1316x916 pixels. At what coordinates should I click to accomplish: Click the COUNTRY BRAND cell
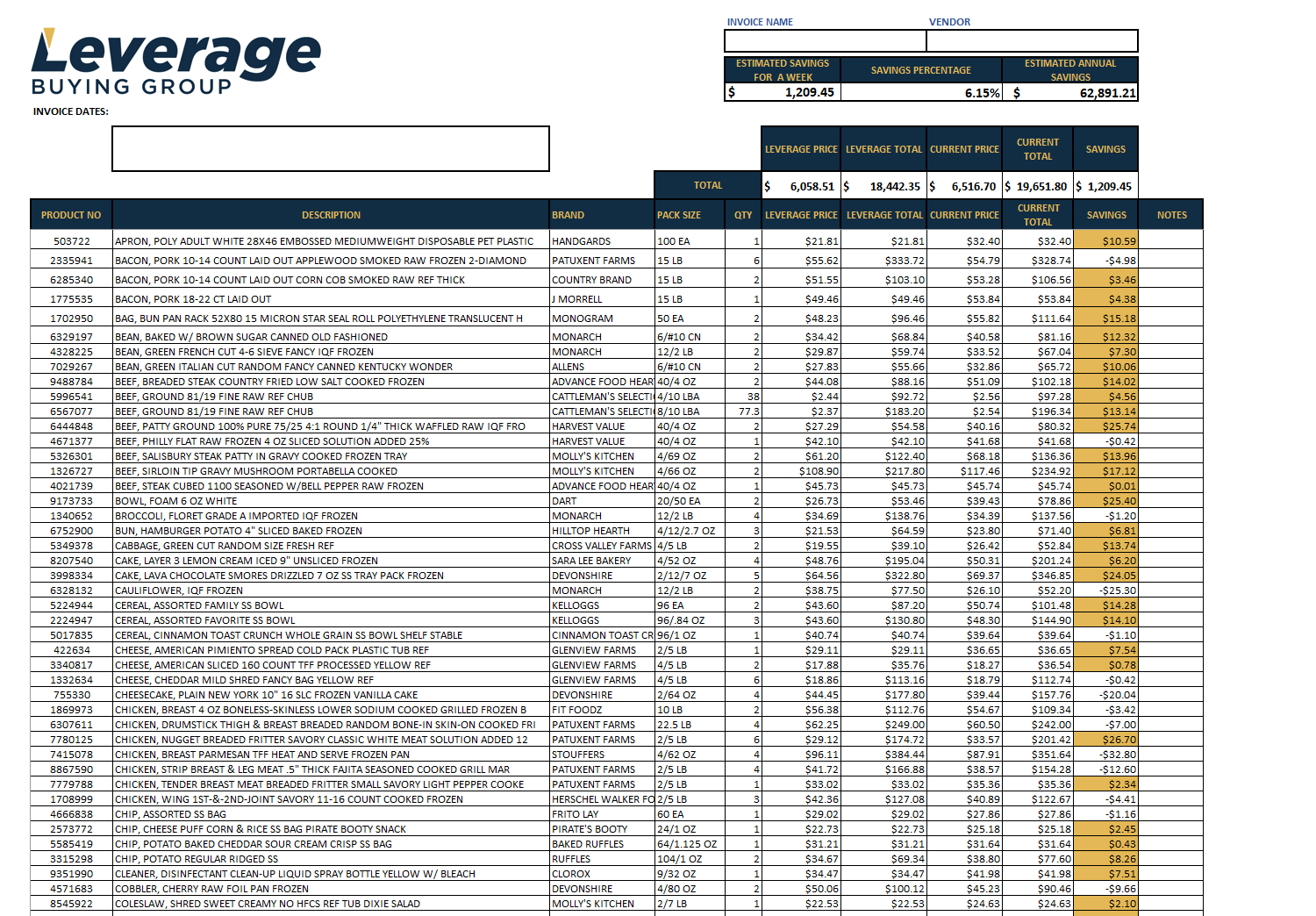(x=602, y=280)
